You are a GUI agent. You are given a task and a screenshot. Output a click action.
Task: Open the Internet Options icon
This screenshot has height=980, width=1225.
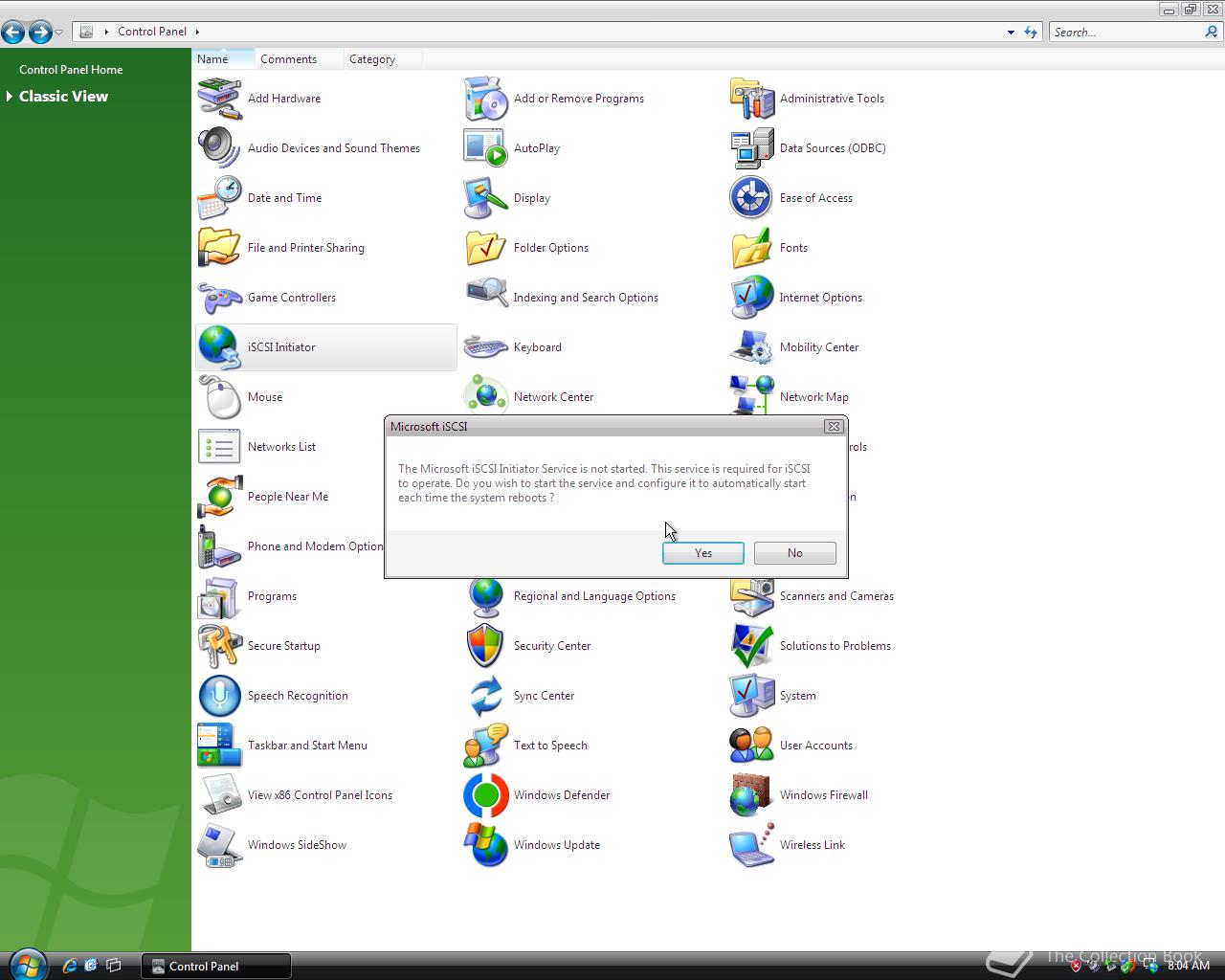point(752,298)
